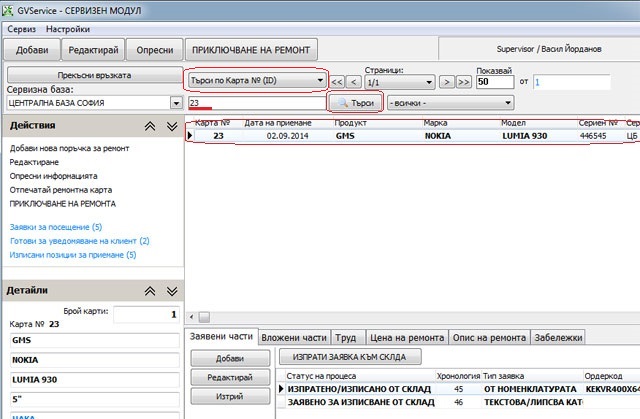Click the row selector arrow of card 23
Screen dimensions: 640x419
(x=190, y=136)
